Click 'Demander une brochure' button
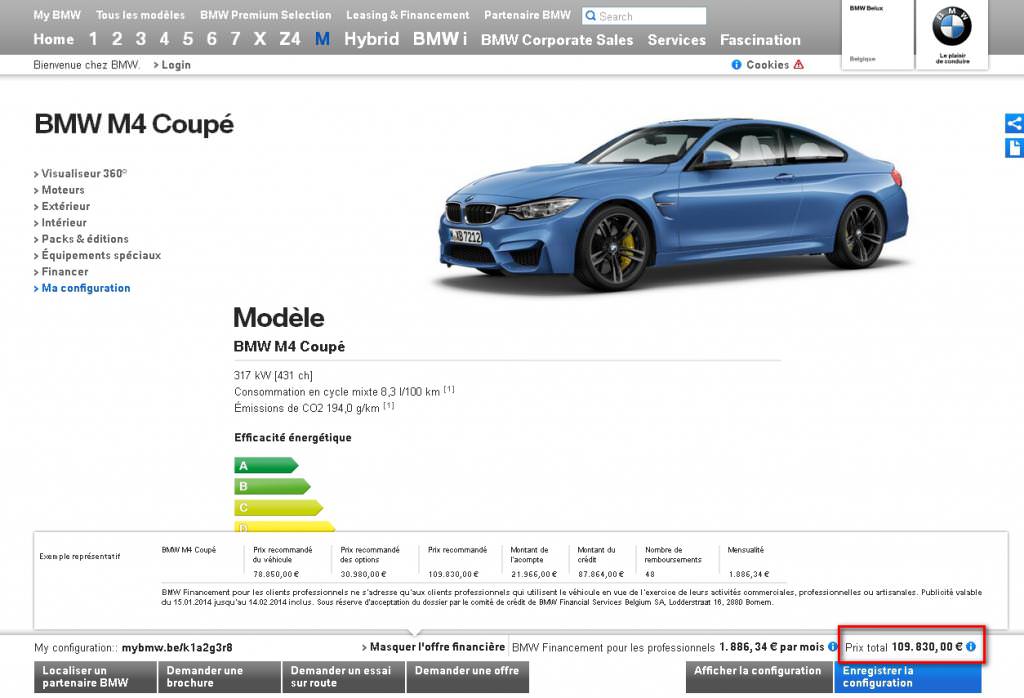 point(219,676)
